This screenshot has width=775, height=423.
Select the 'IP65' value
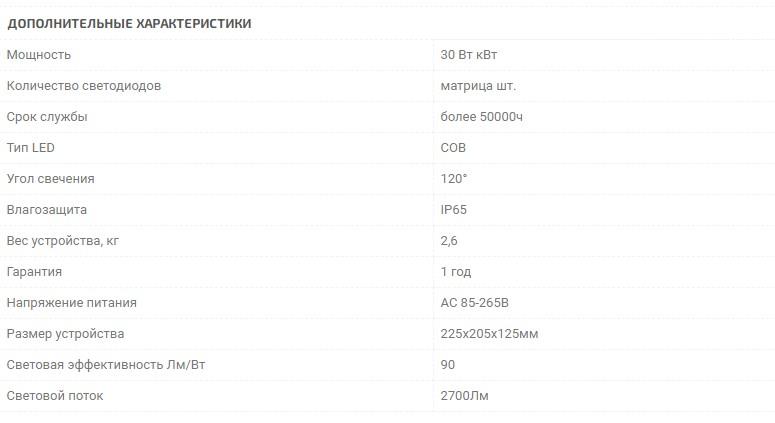pos(453,210)
